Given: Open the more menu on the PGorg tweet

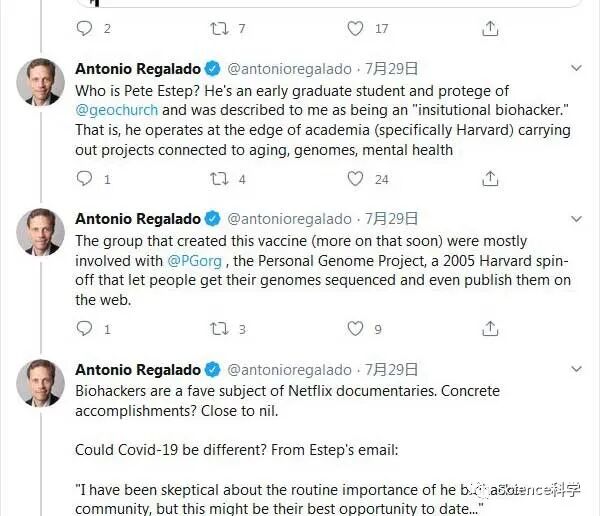Looking at the screenshot, I should pyautogui.click(x=576, y=218).
